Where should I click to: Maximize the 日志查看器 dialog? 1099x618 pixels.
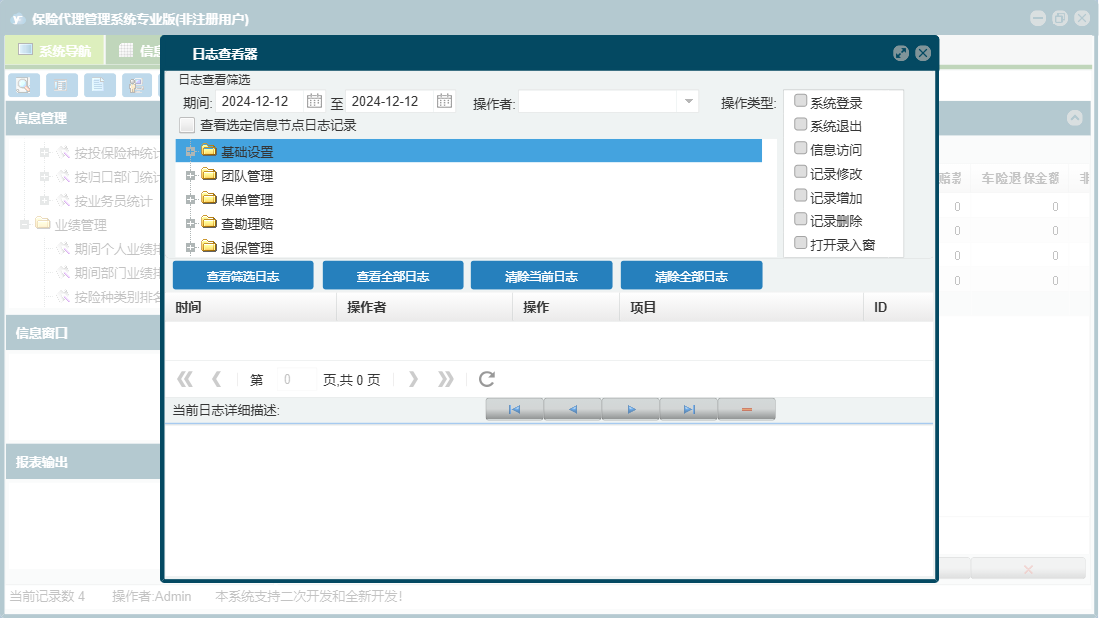pos(901,53)
